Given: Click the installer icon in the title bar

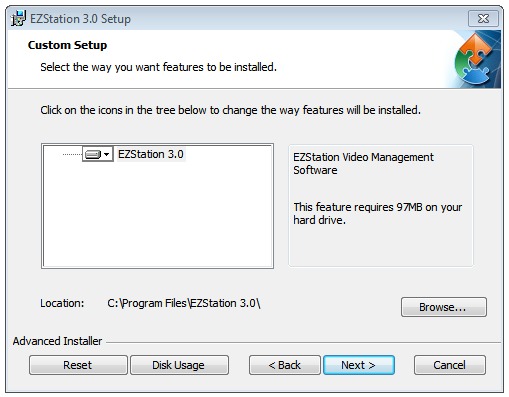Looking at the screenshot, I should [x=18, y=18].
